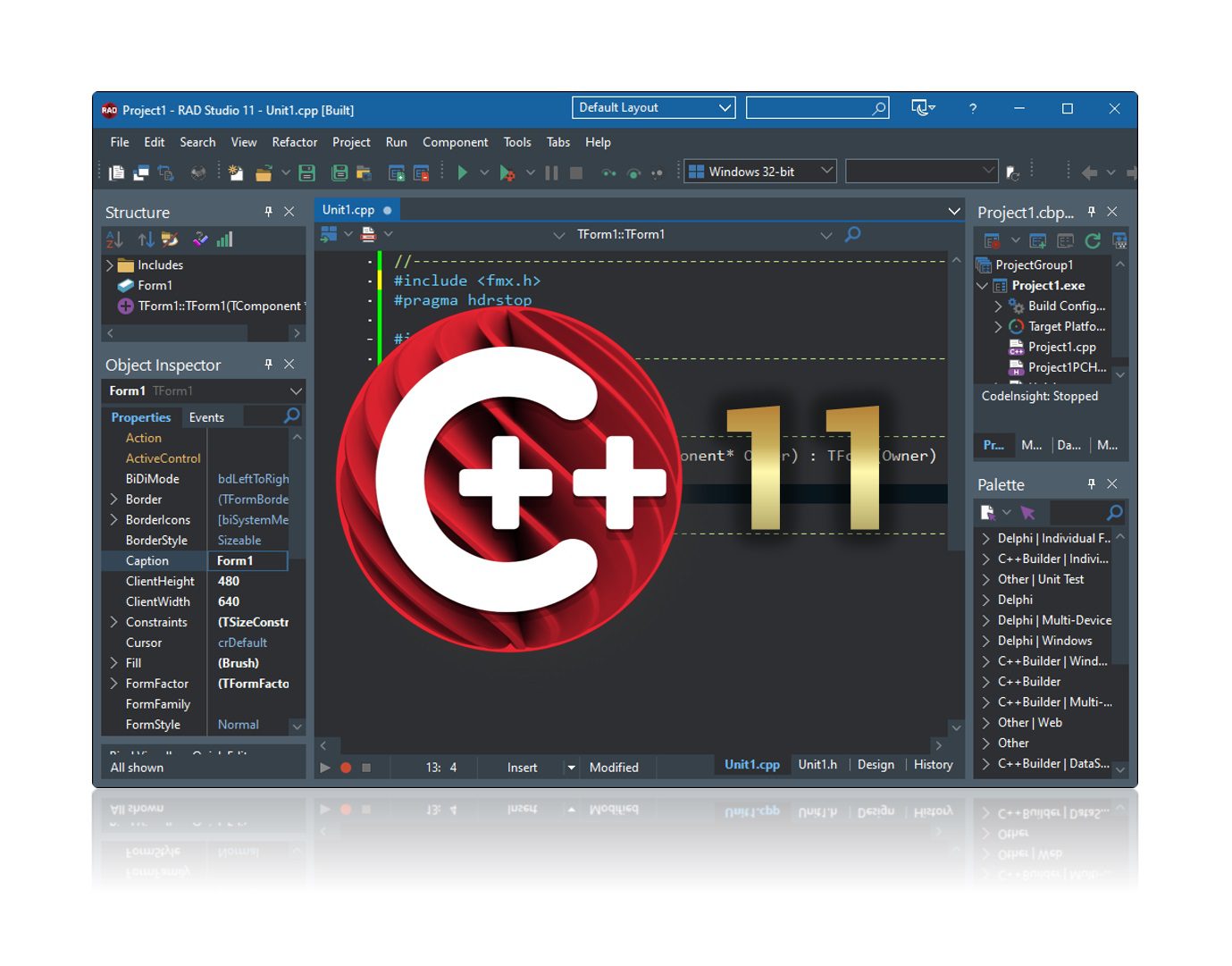This screenshot has width=1232, height=966.
Task: Click the Palette search magnifier icon
Action: 1114,513
